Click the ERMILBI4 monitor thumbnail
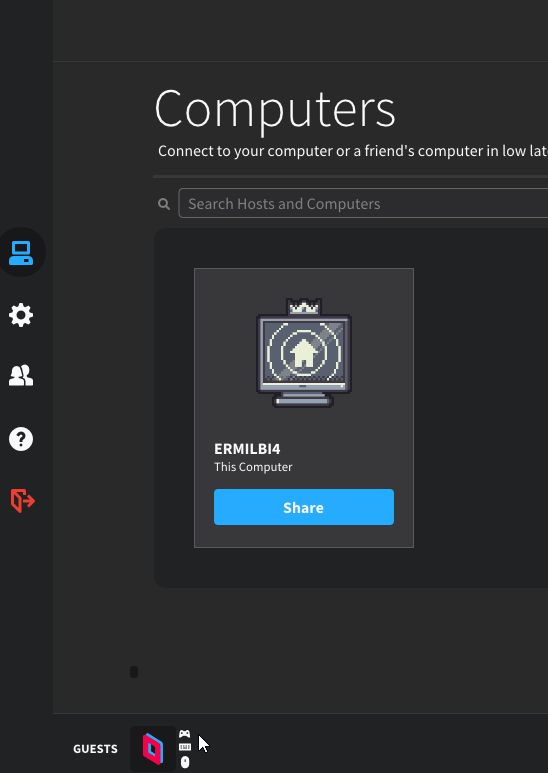Viewport: 548px width, 773px height. pos(304,353)
